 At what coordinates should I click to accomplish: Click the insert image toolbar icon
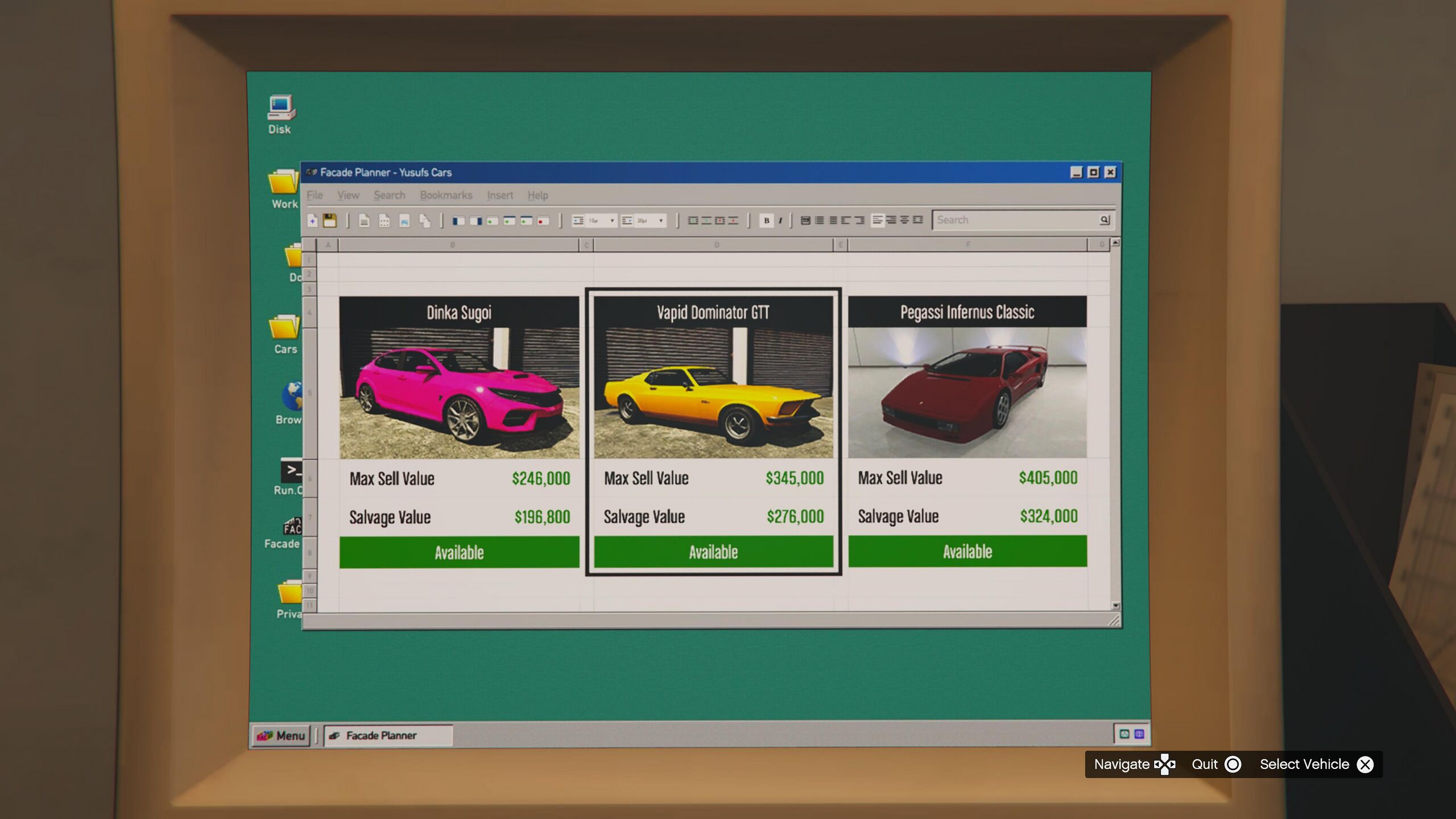404,221
